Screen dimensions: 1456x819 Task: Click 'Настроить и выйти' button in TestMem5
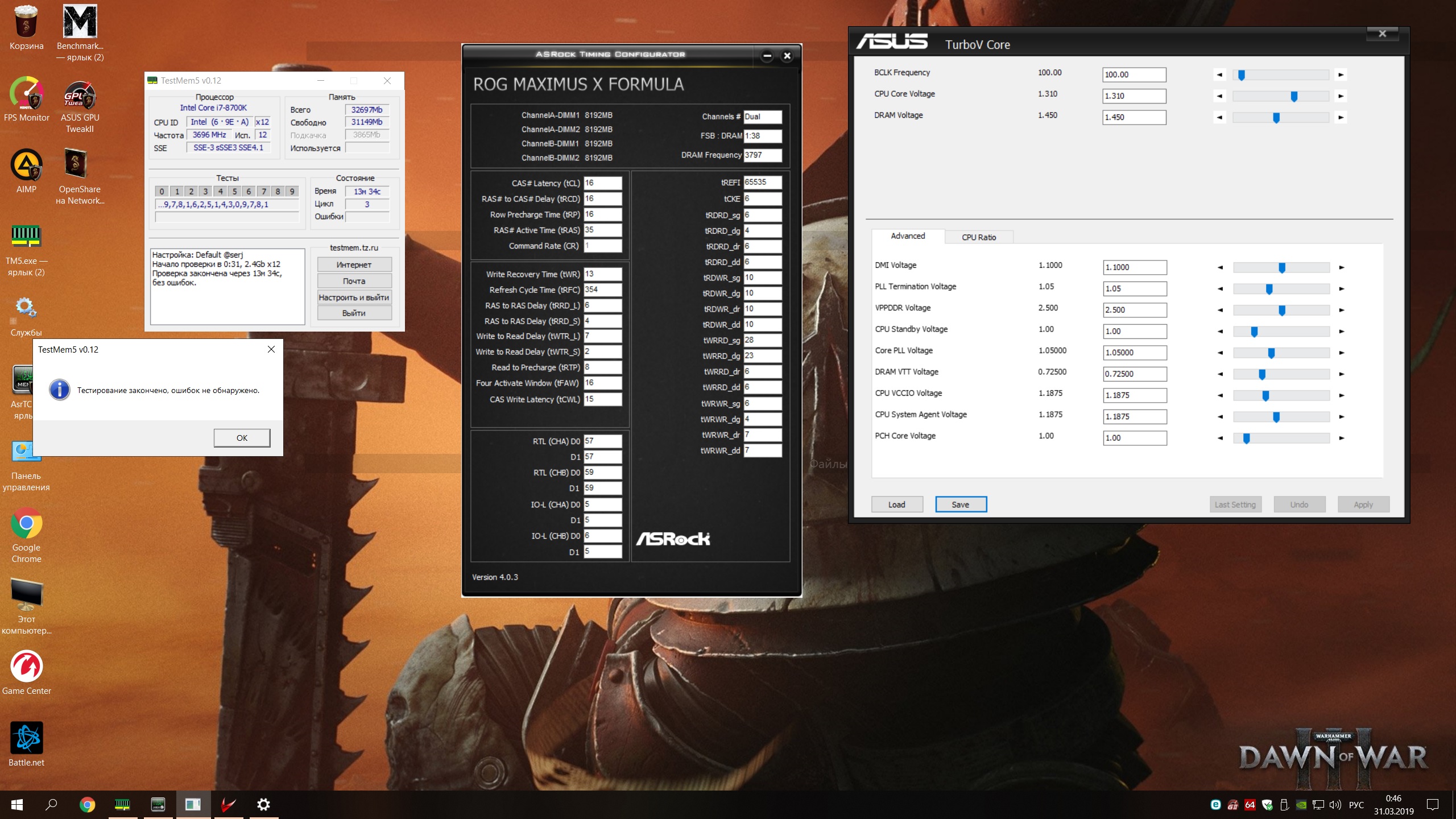pos(354,297)
